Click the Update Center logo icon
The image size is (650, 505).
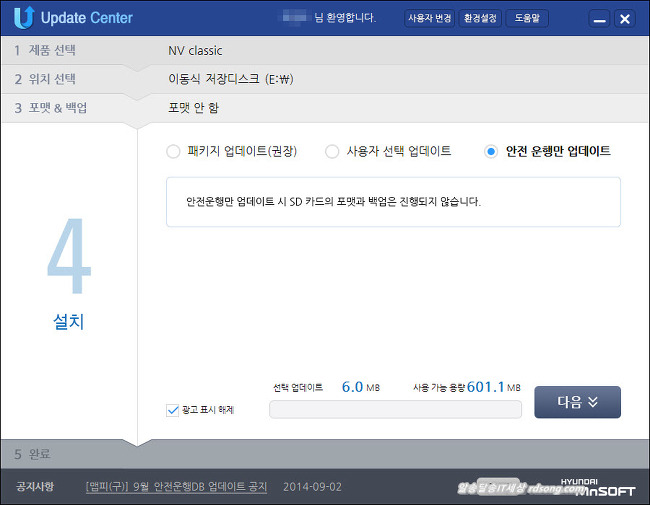pyautogui.click(x=23, y=17)
